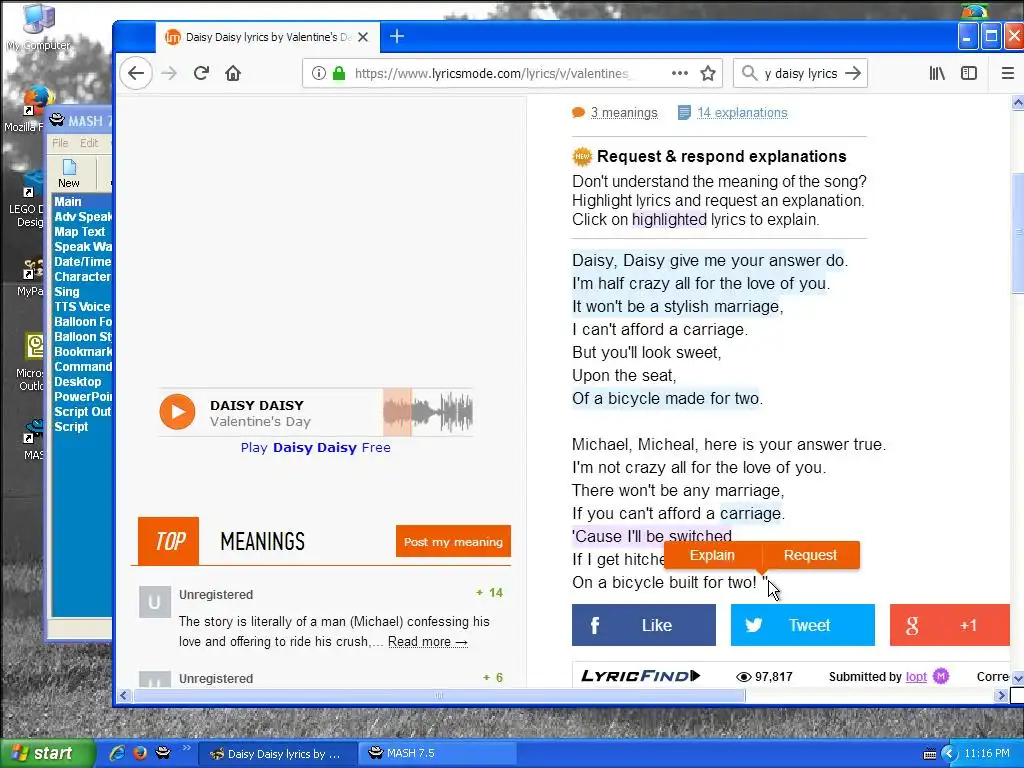1024x768 pixels.
Task: Click the search magnifier icon
Action: (x=749, y=73)
